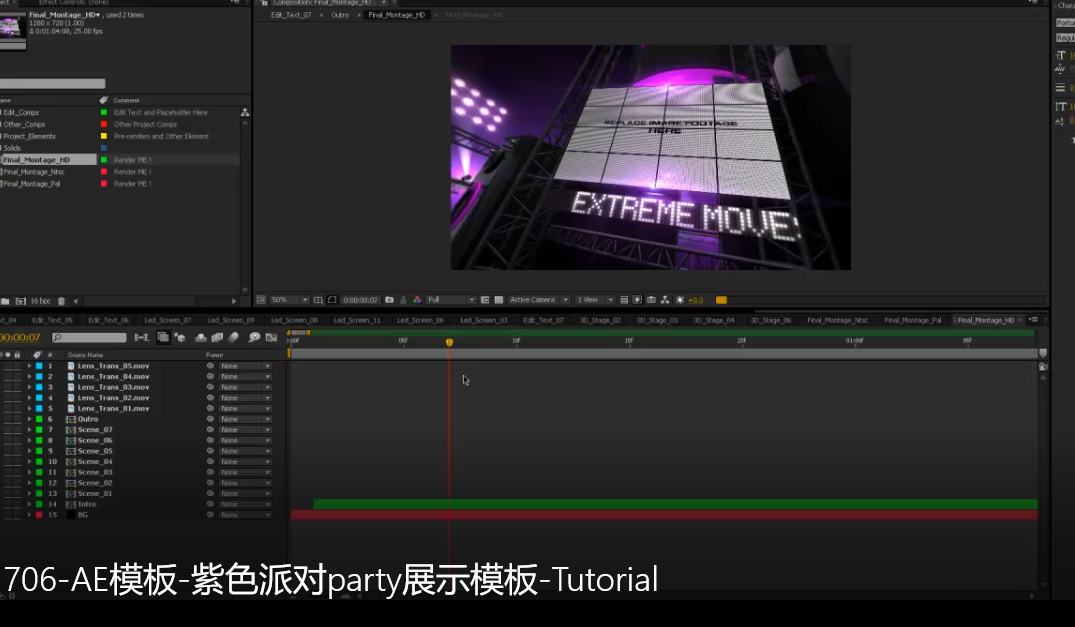Viewport: 1075px width, 627px height.
Task: Click the Edit_Text_07 breadcrumb in viewer
Action: pyautogui.click(x=291, y=15)
